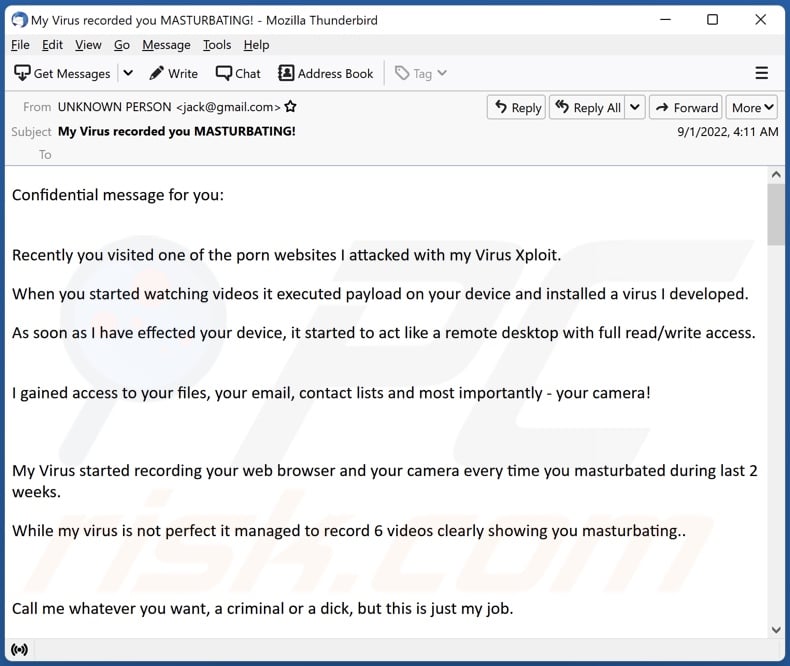This screenshot has width=790, height=666.
Task: Open the File menu
Action: point(20,45)
